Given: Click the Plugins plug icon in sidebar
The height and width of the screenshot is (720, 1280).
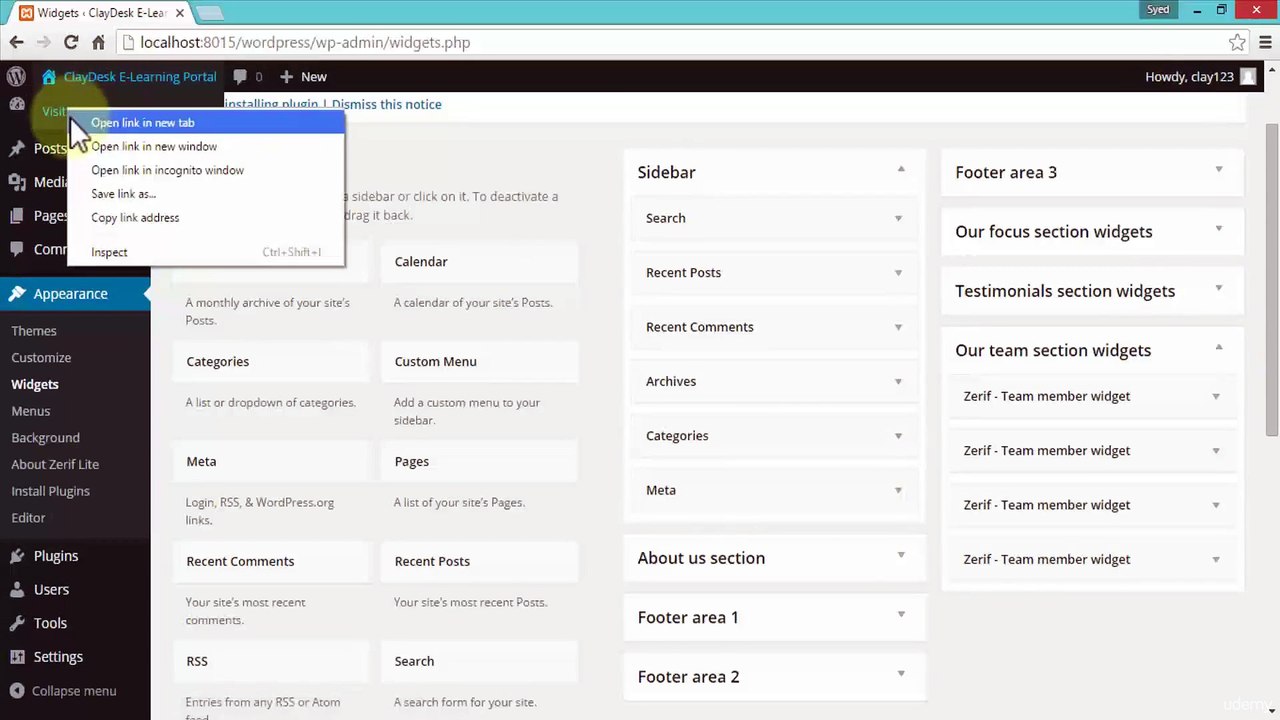Looking at the screenshot, I should click(x=17, y=556).
